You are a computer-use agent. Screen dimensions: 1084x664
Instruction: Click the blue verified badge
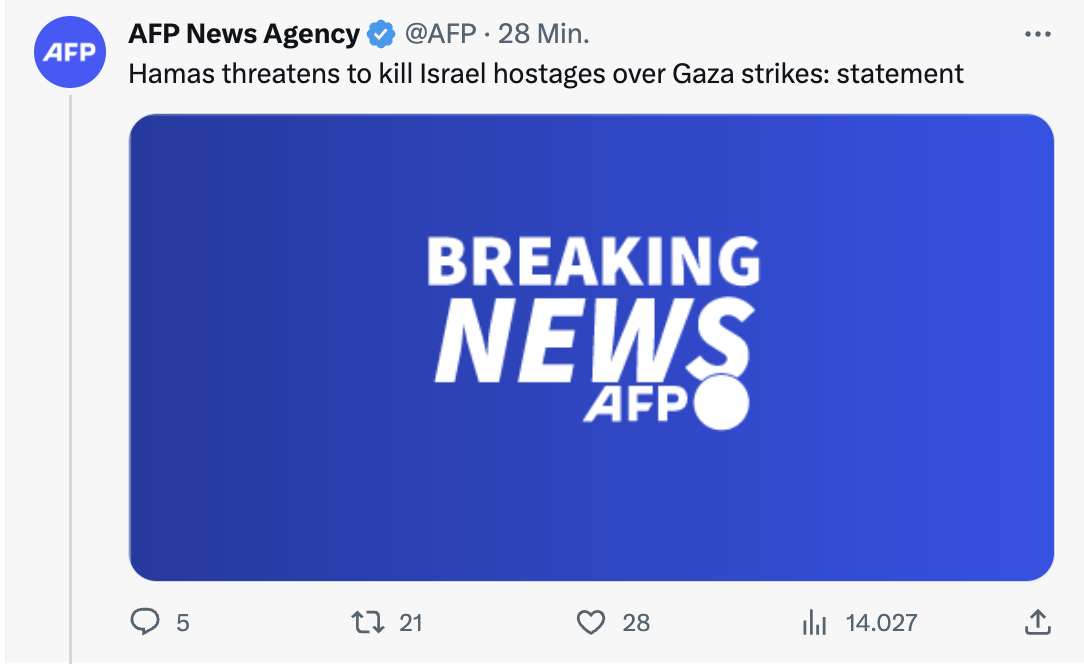pos(380,35)
